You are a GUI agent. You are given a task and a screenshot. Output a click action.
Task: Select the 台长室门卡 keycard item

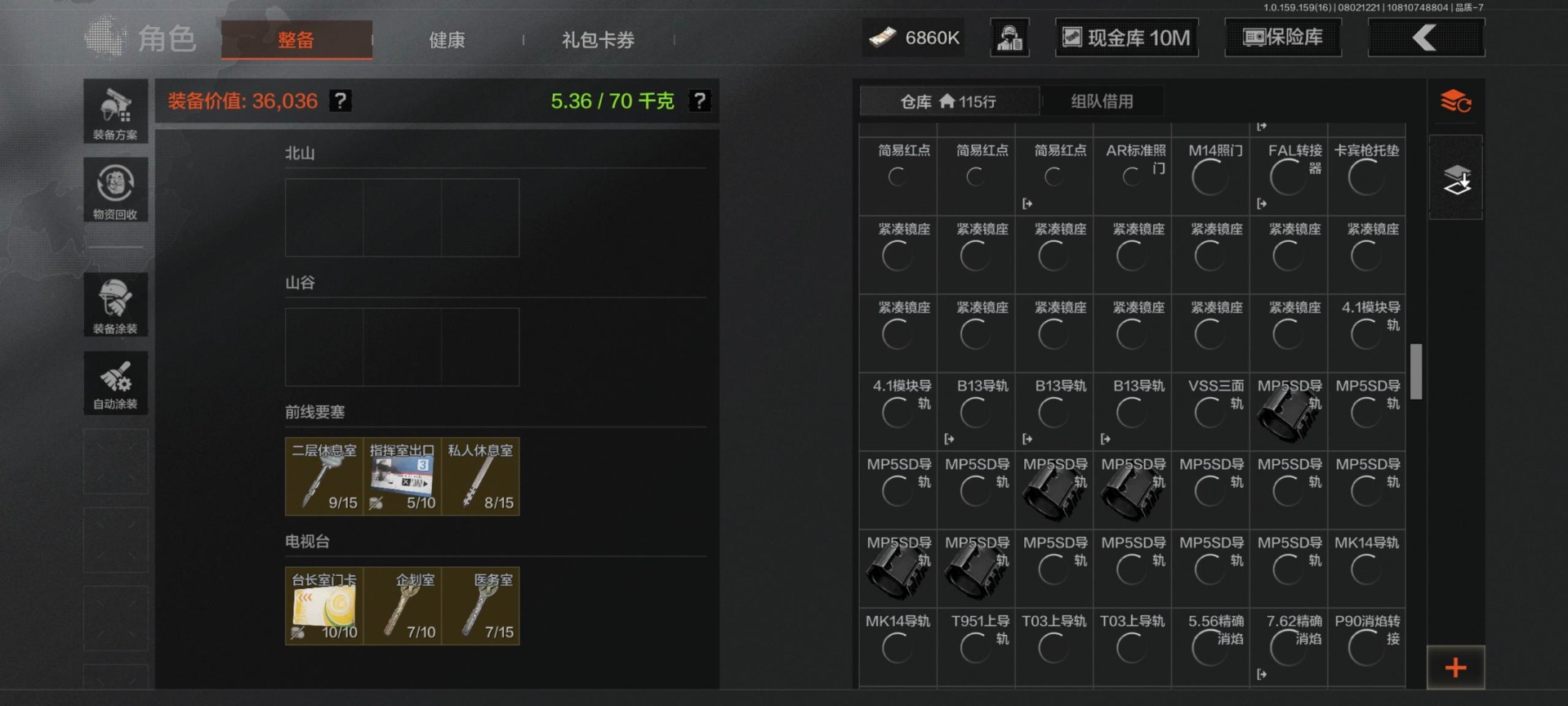click(x=324, y=606)
